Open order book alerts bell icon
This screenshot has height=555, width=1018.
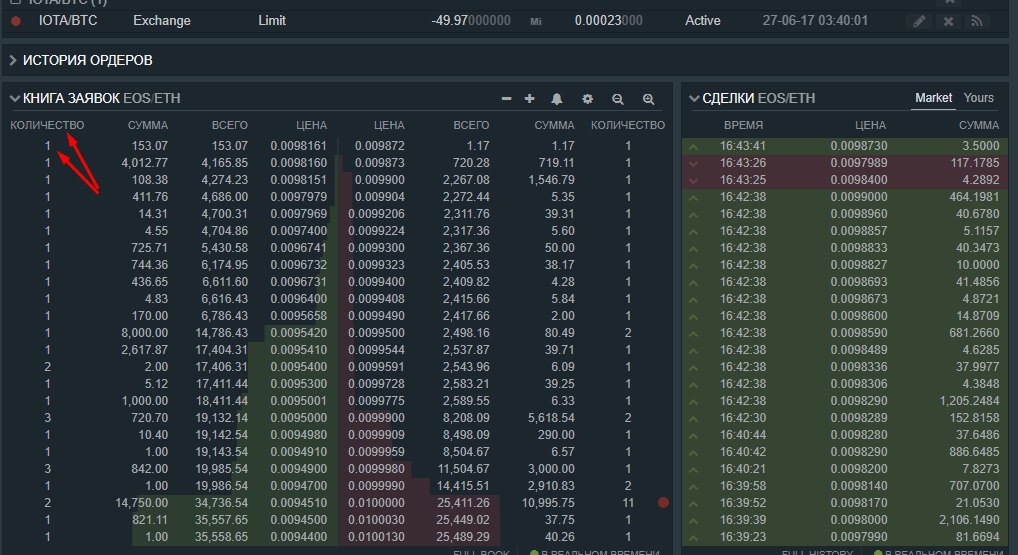click(x=556, y=99)
